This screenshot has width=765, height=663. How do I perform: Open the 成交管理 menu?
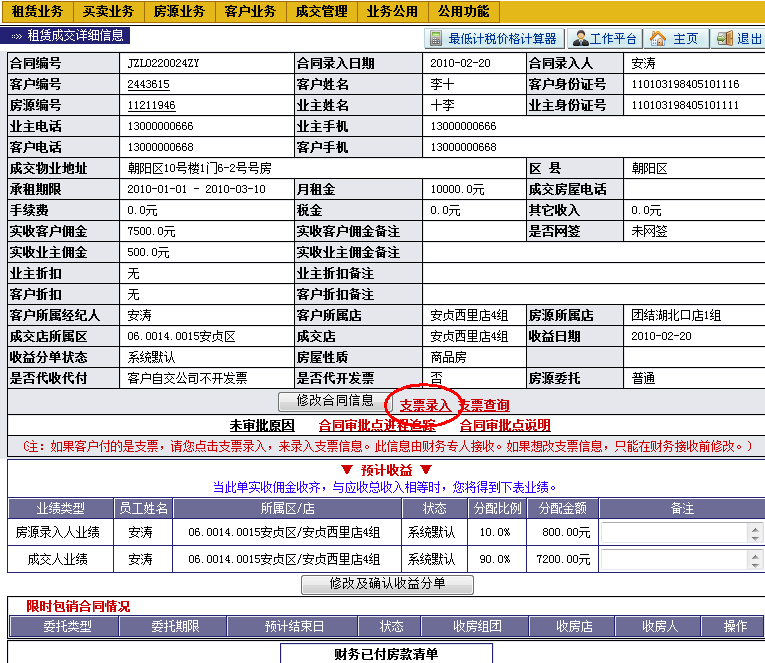(322, 11)
